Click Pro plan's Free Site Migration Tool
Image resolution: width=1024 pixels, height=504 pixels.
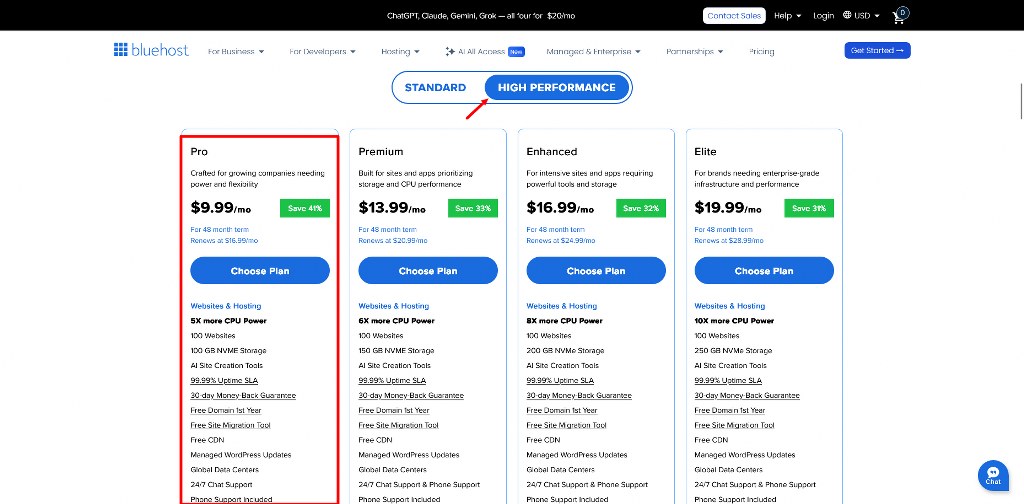pos(231,425)
